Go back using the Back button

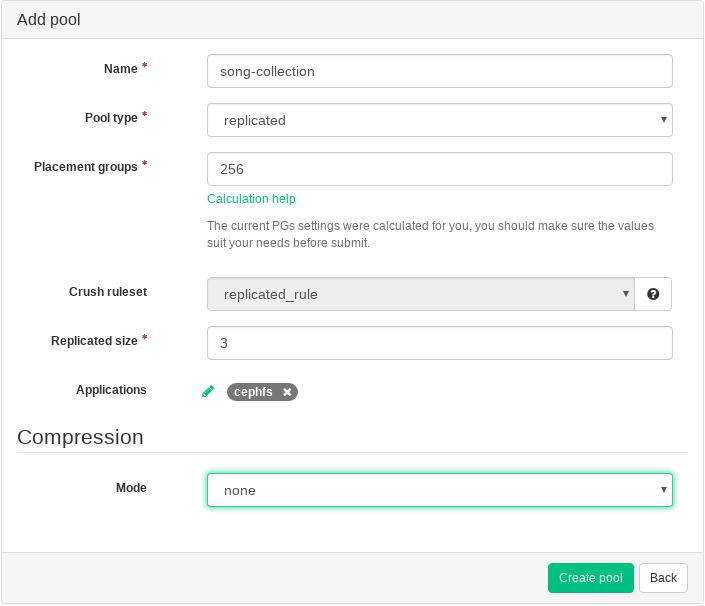pyautogui.click(x=663, y=578)
